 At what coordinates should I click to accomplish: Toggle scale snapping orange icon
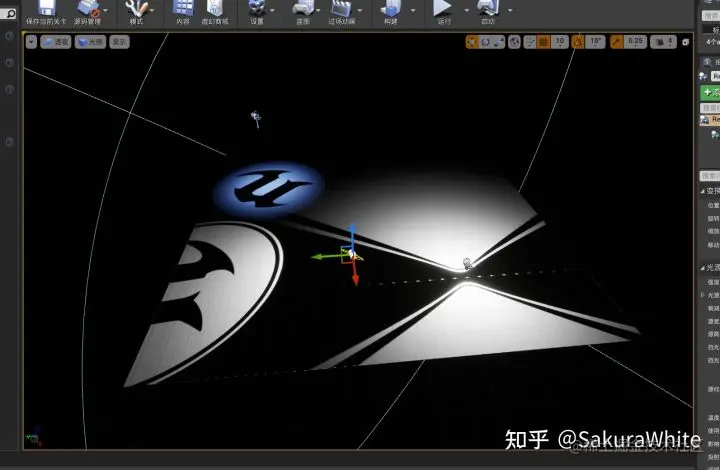click(616, 42)
